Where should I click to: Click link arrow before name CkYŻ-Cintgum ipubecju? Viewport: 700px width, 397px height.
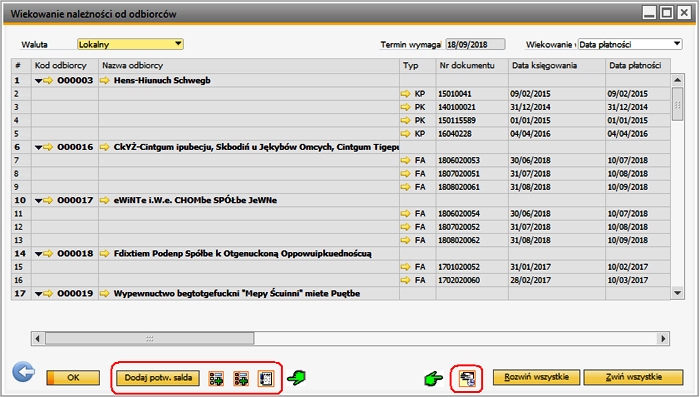105,147
